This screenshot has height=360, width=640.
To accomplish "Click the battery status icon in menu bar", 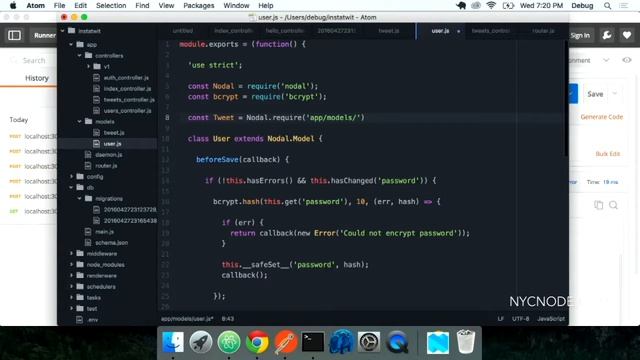I will pos(508,5).
